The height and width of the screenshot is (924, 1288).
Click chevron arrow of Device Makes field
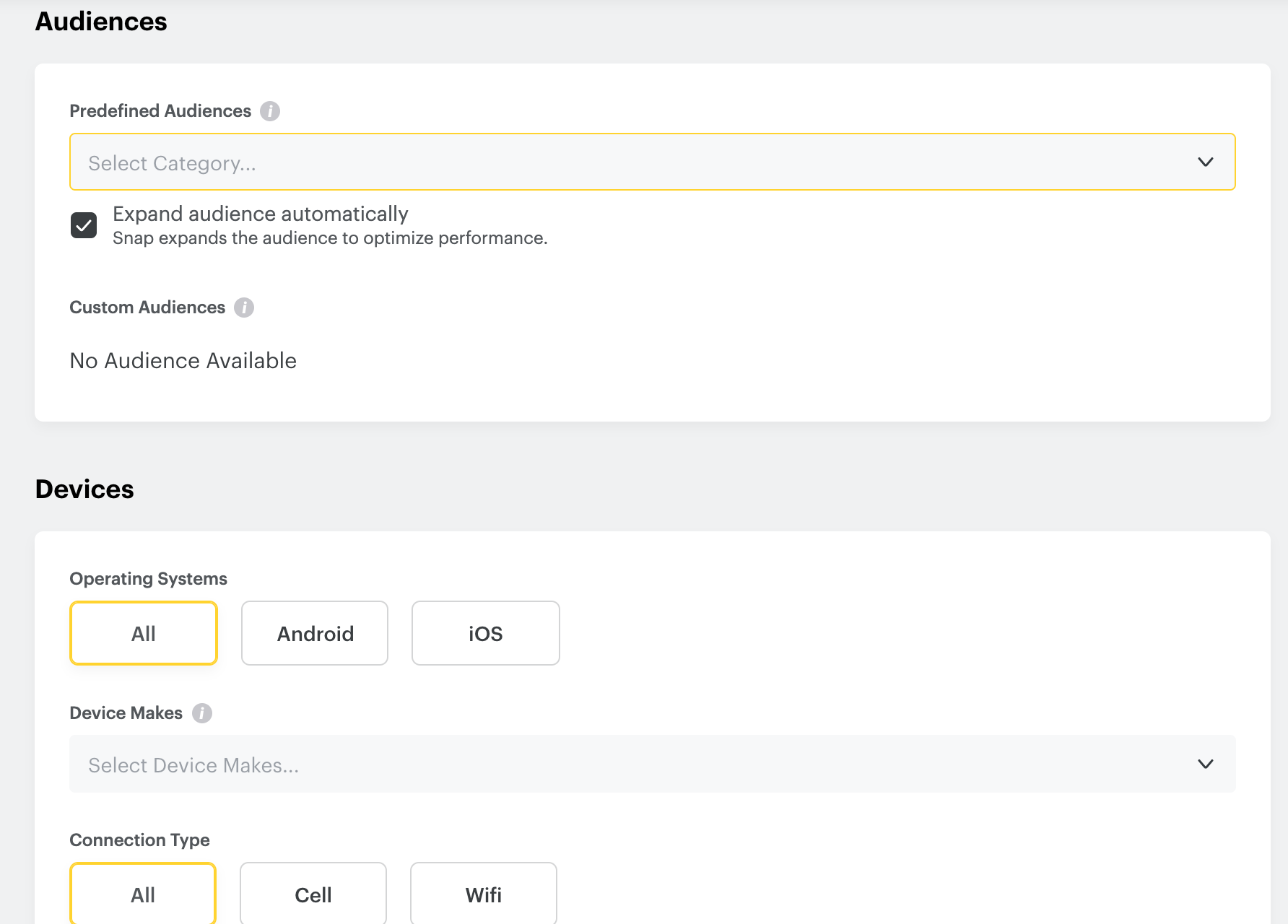1206,764
